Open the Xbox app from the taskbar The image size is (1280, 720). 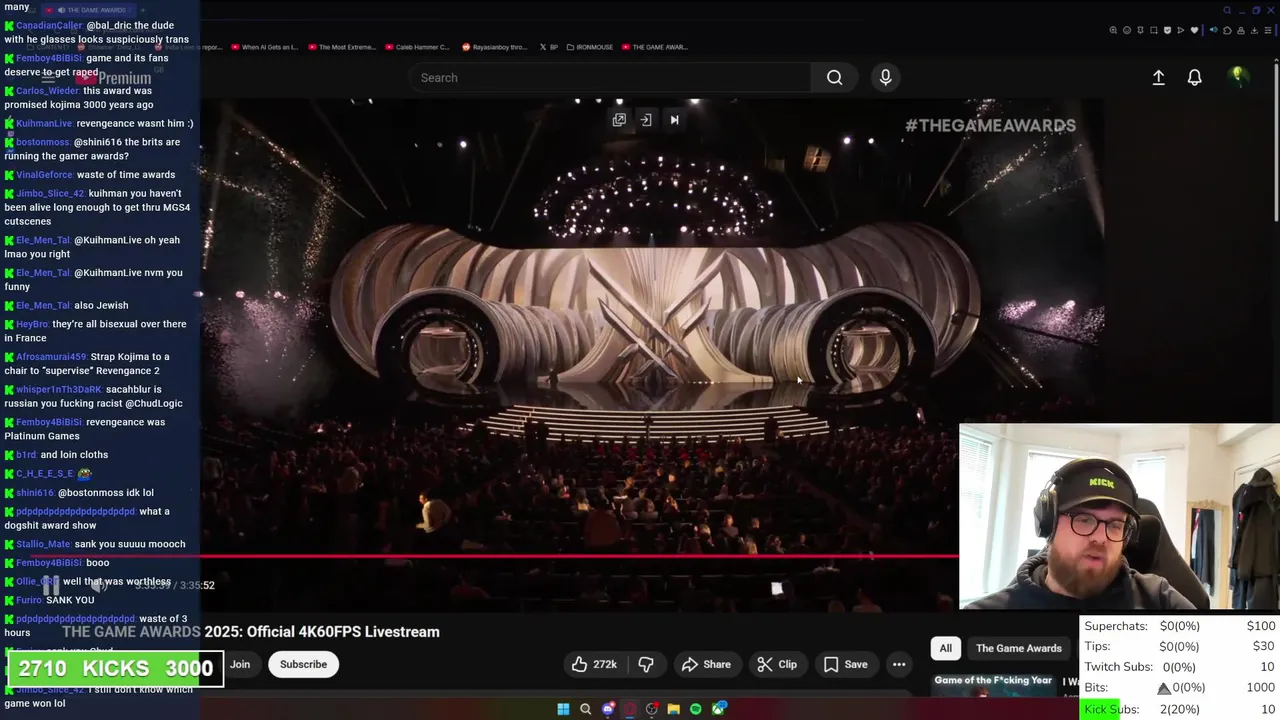click(x=719, y=709)
